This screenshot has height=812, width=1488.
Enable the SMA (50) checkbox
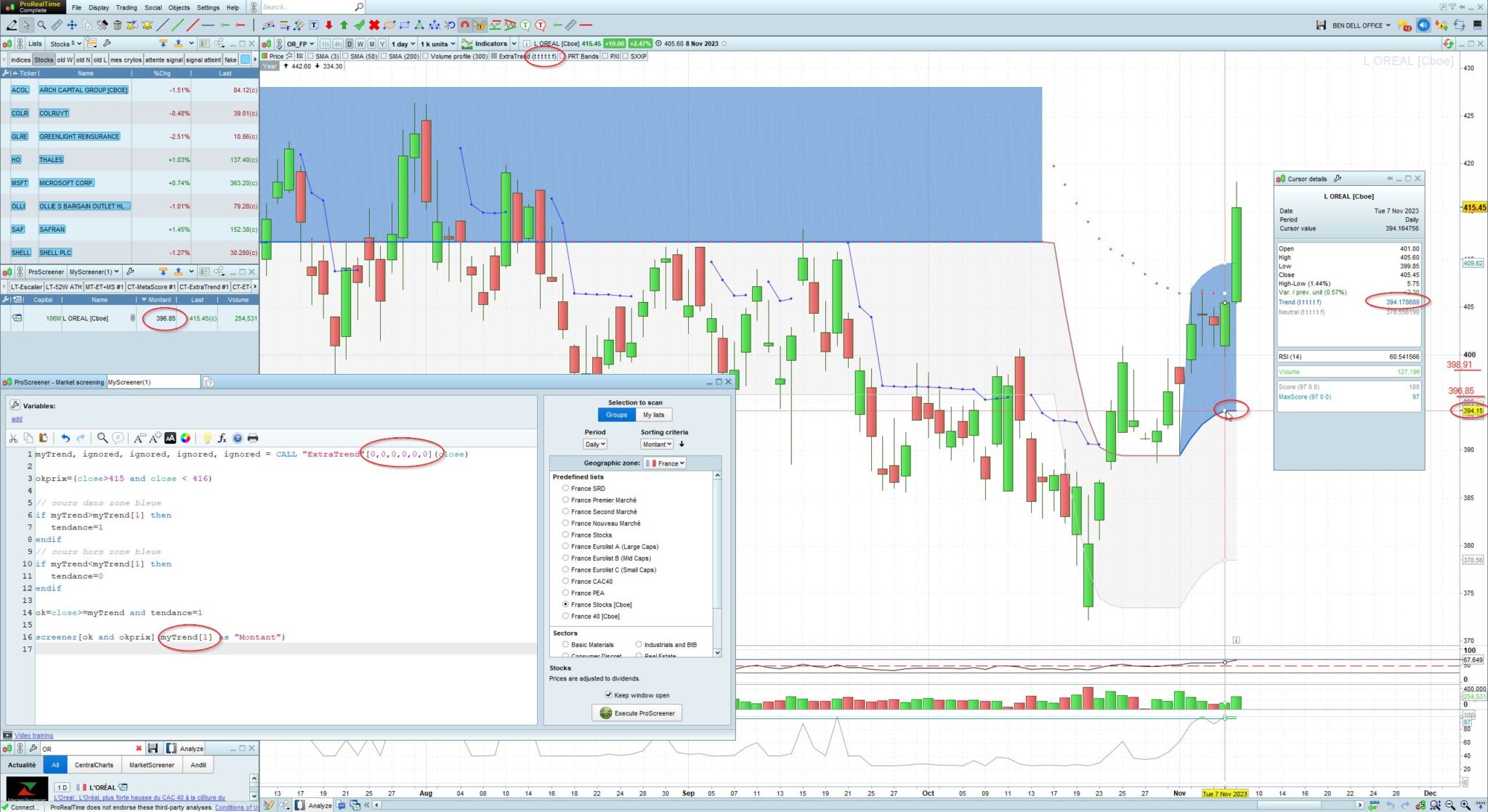coord(346,56)
